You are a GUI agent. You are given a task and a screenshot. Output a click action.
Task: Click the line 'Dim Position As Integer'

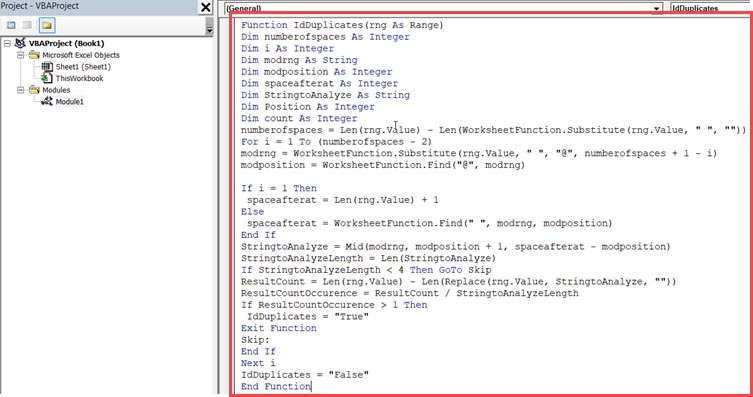pos(308,107)
